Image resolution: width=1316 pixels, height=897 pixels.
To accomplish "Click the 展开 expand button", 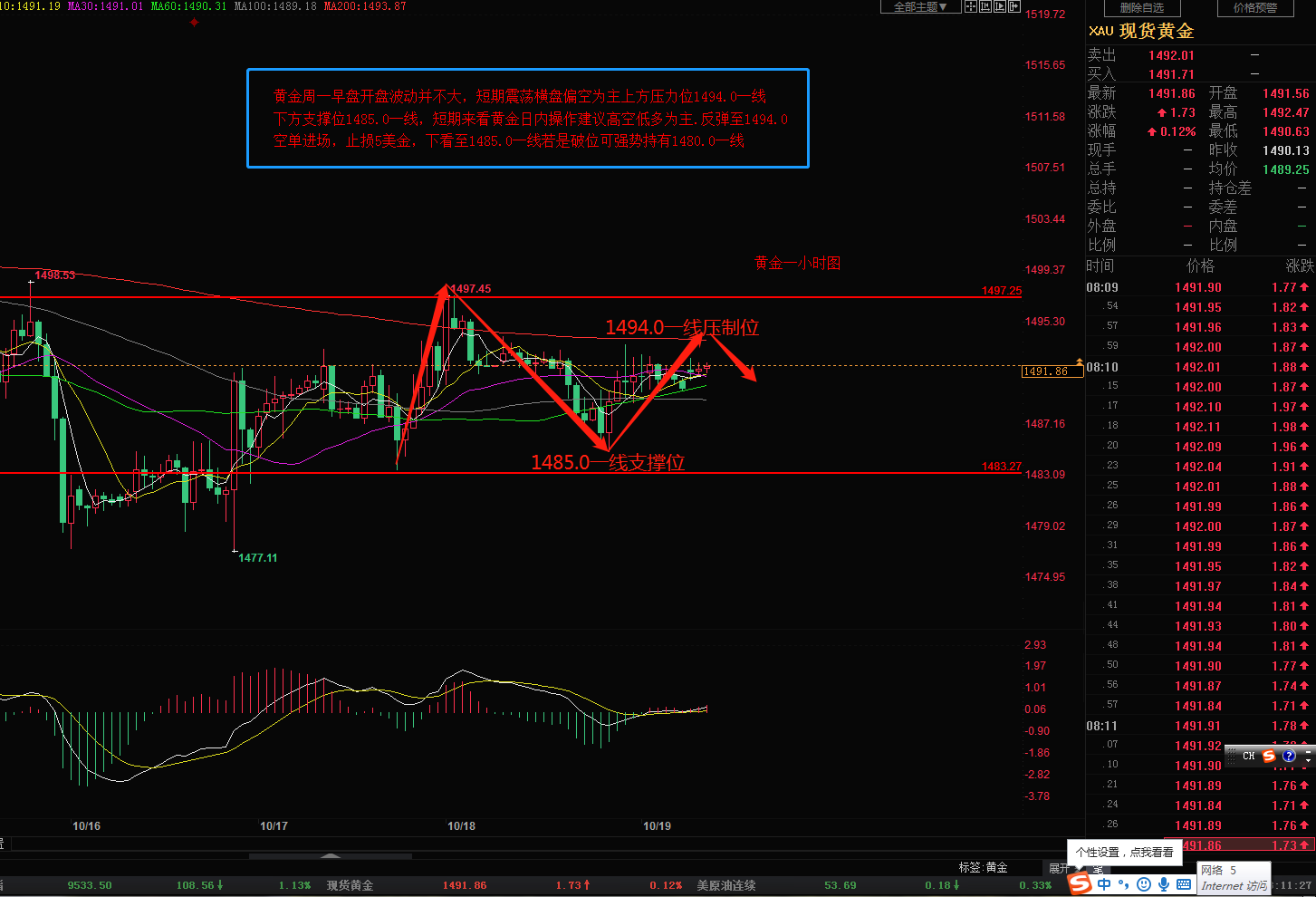I will point(1058,868).
